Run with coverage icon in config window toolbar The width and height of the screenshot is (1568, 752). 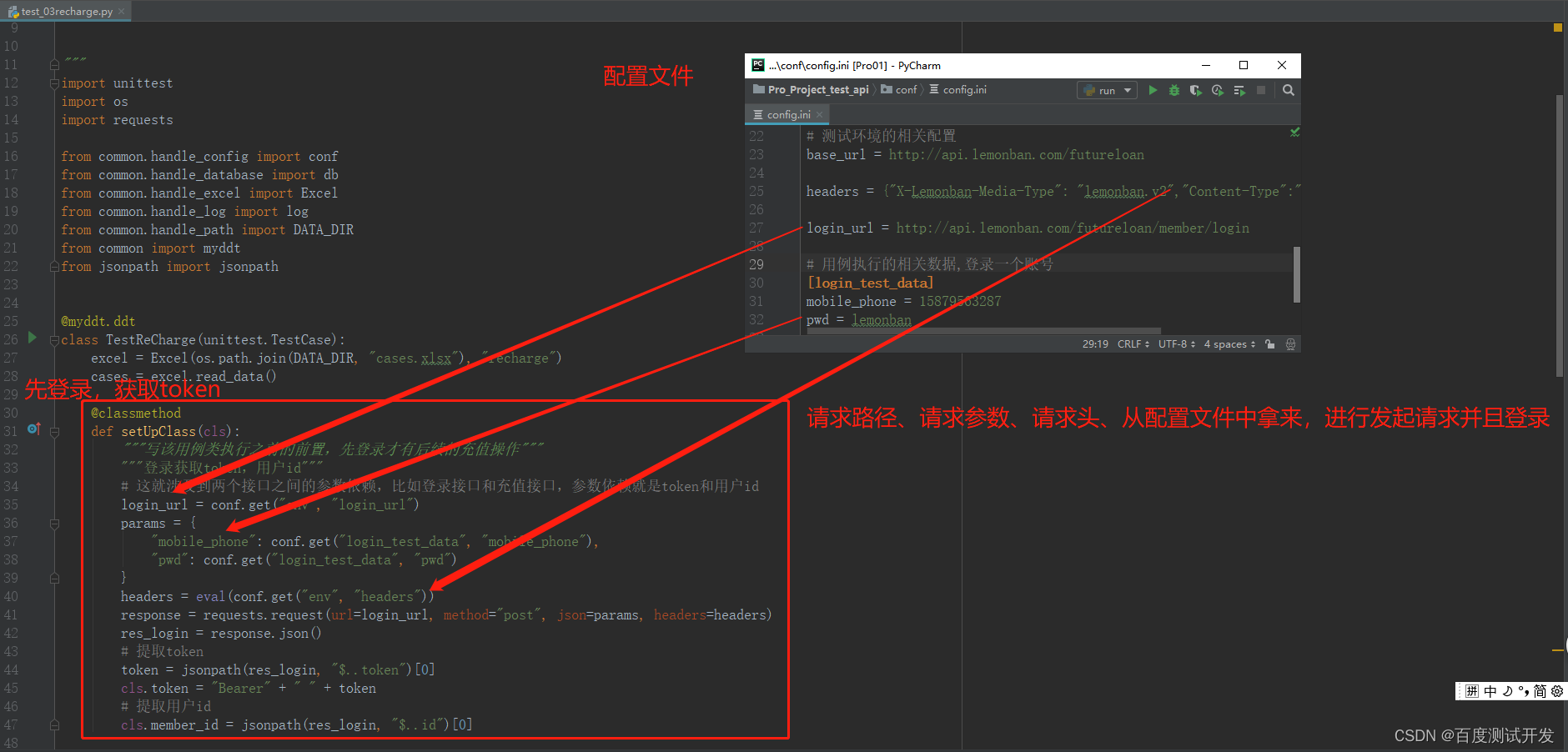(x=1196, y=90)
